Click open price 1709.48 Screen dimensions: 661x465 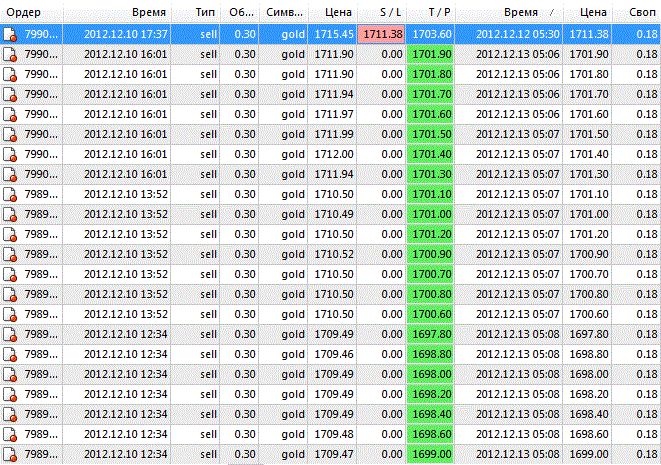coord(334,434)
